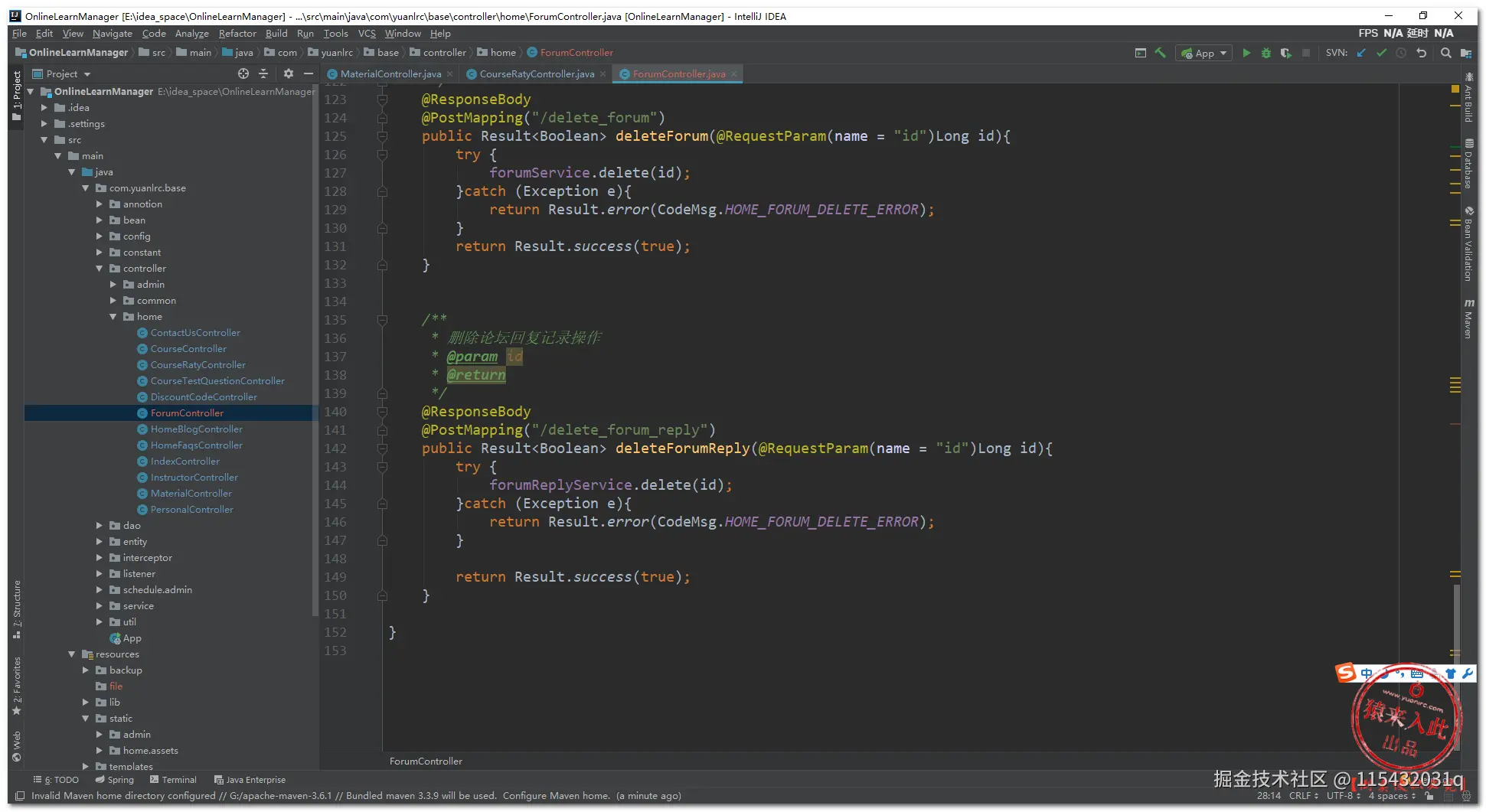This screenshot has width=1486, height=812.
Task: Open the Spring tool window
Action: [x=115, y=780]
